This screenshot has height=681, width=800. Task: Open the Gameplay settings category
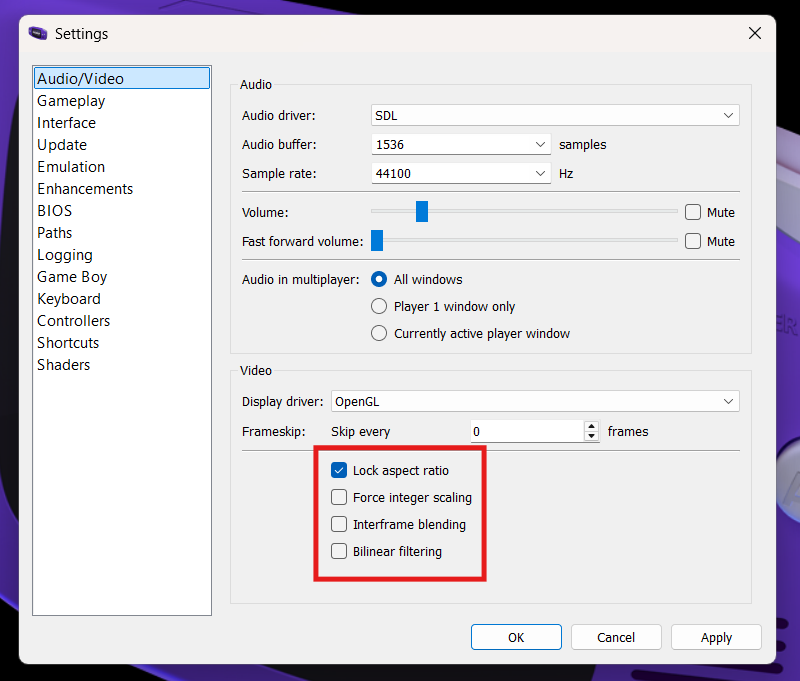122,101
